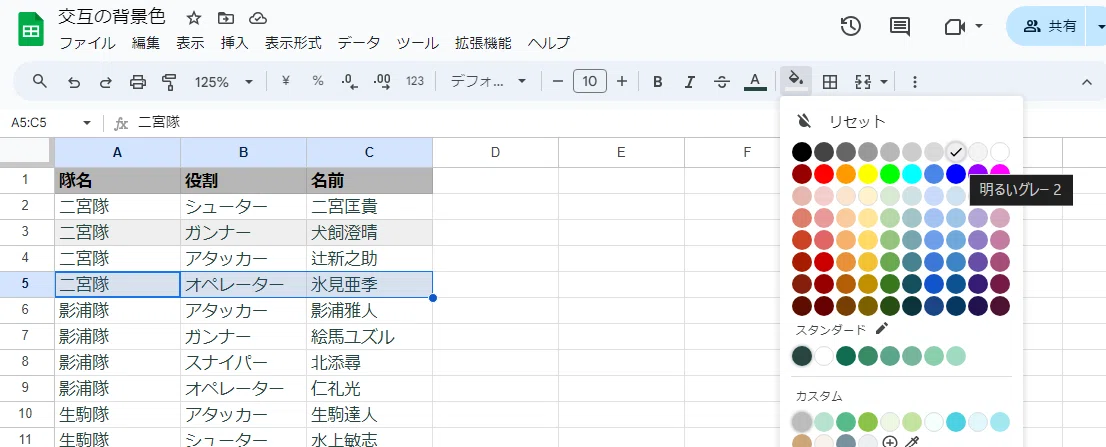Open the ヘルプ menu
The height and width of the screenshot is (447, 1106).
(549, 43)
